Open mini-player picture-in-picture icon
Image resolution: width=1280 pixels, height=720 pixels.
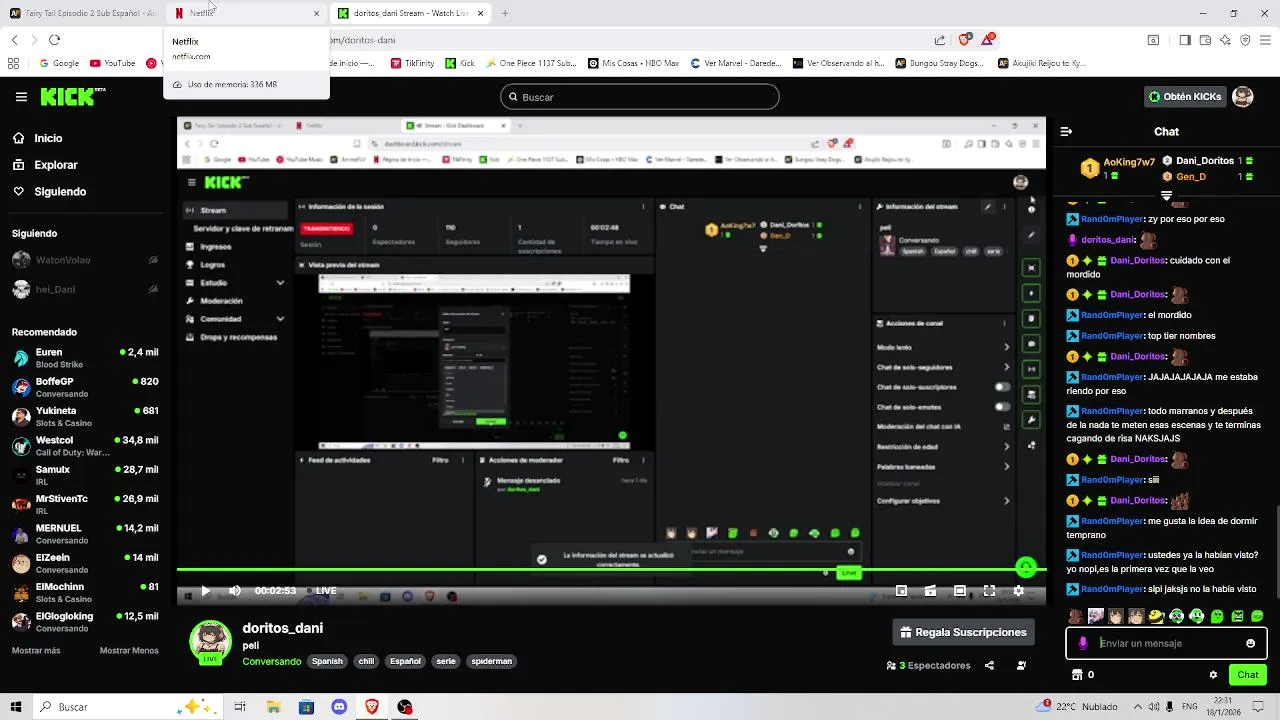click(901, 591)
